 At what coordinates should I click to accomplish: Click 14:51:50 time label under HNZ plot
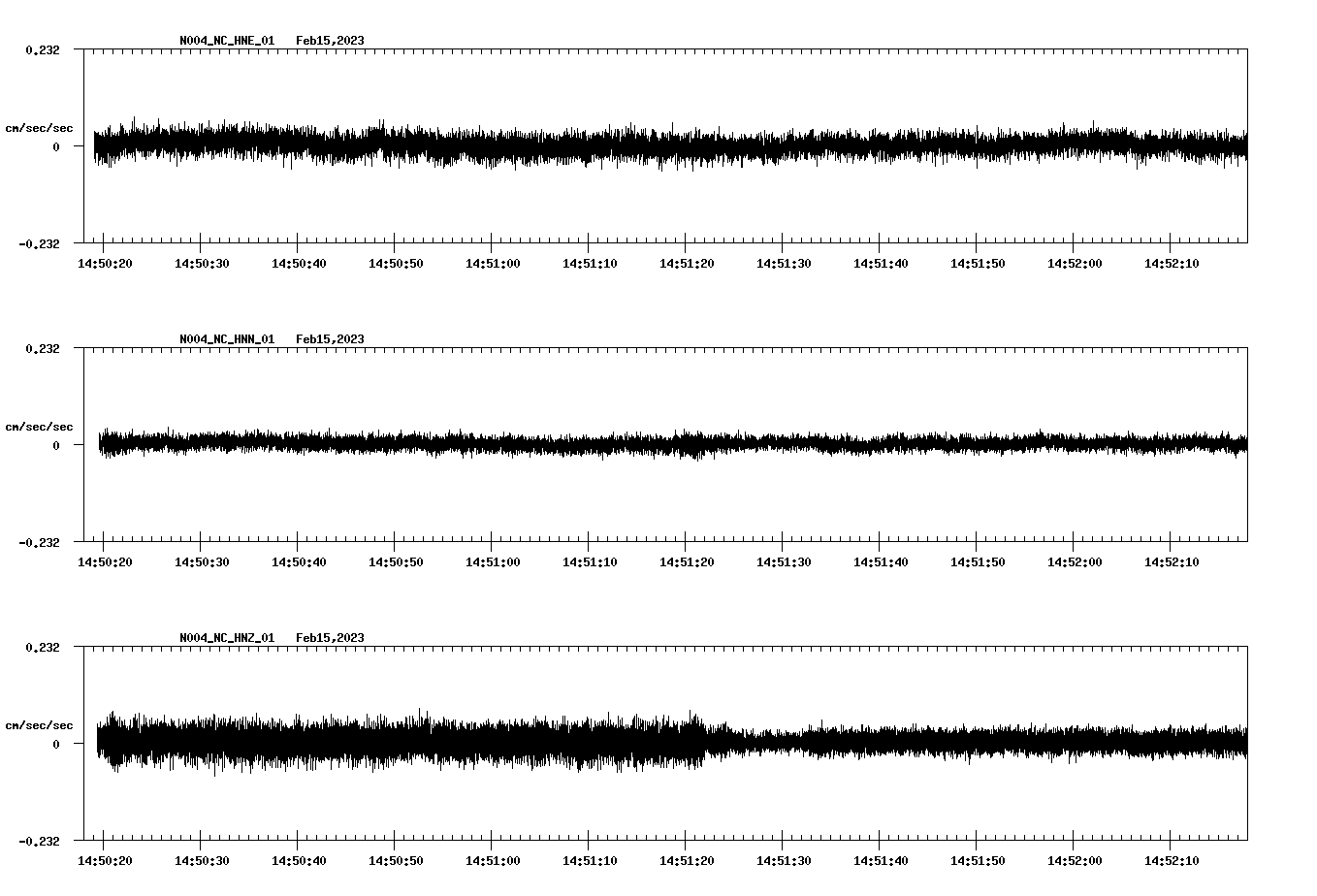978,861
